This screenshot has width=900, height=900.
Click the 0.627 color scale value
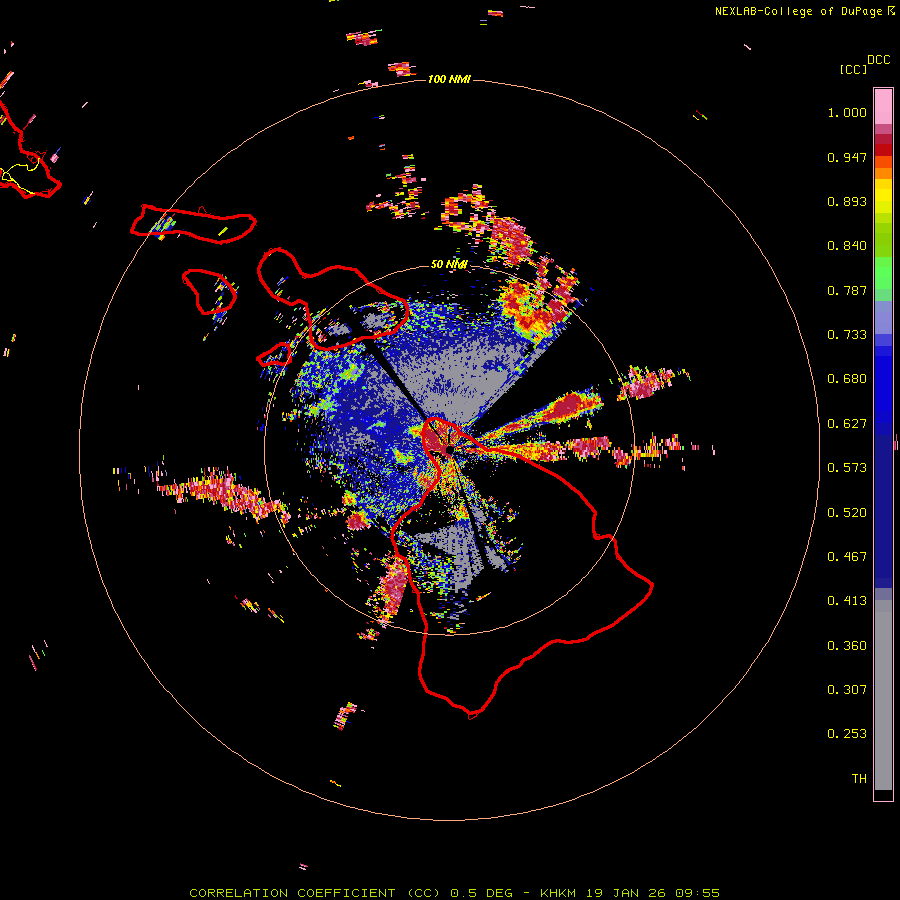(847, 424)
